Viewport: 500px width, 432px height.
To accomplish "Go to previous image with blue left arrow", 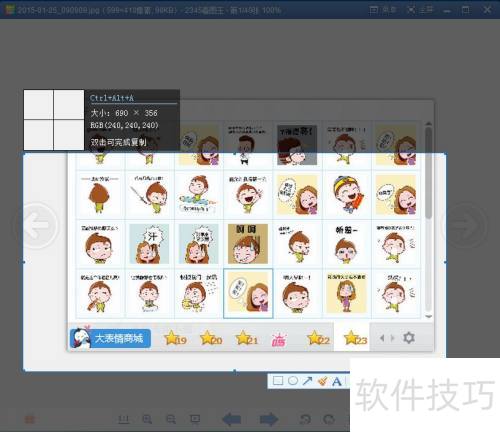I will point(232,419).
